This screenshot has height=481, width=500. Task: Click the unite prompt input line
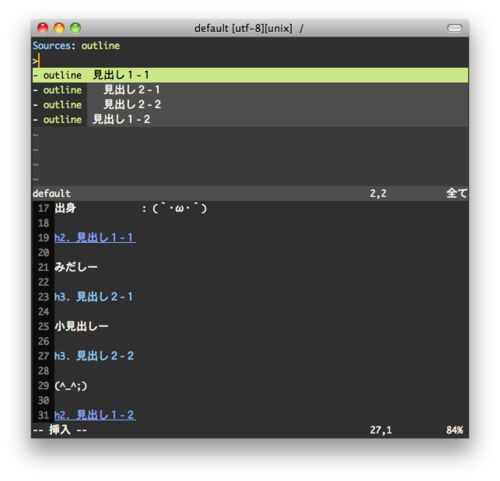pyautogui.click(x=250, y=61)
